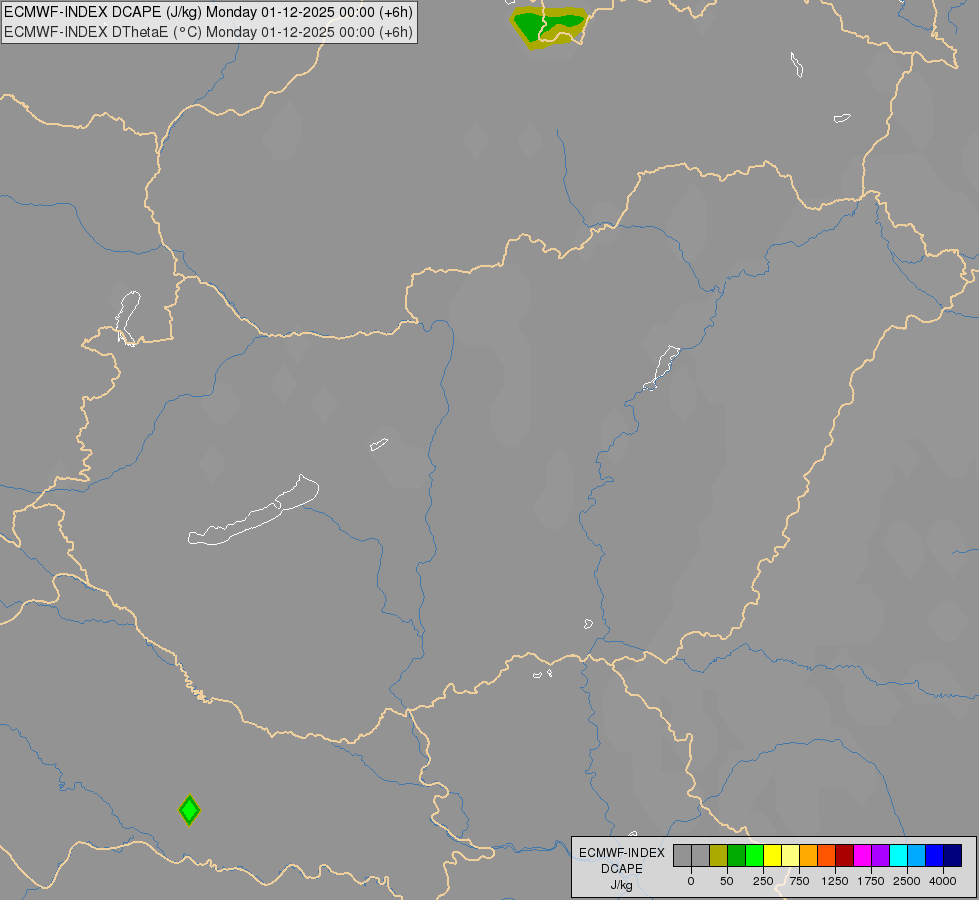
Task: Click the large elongated Lake Balaton outline
Action: click(x=253, y=511)
